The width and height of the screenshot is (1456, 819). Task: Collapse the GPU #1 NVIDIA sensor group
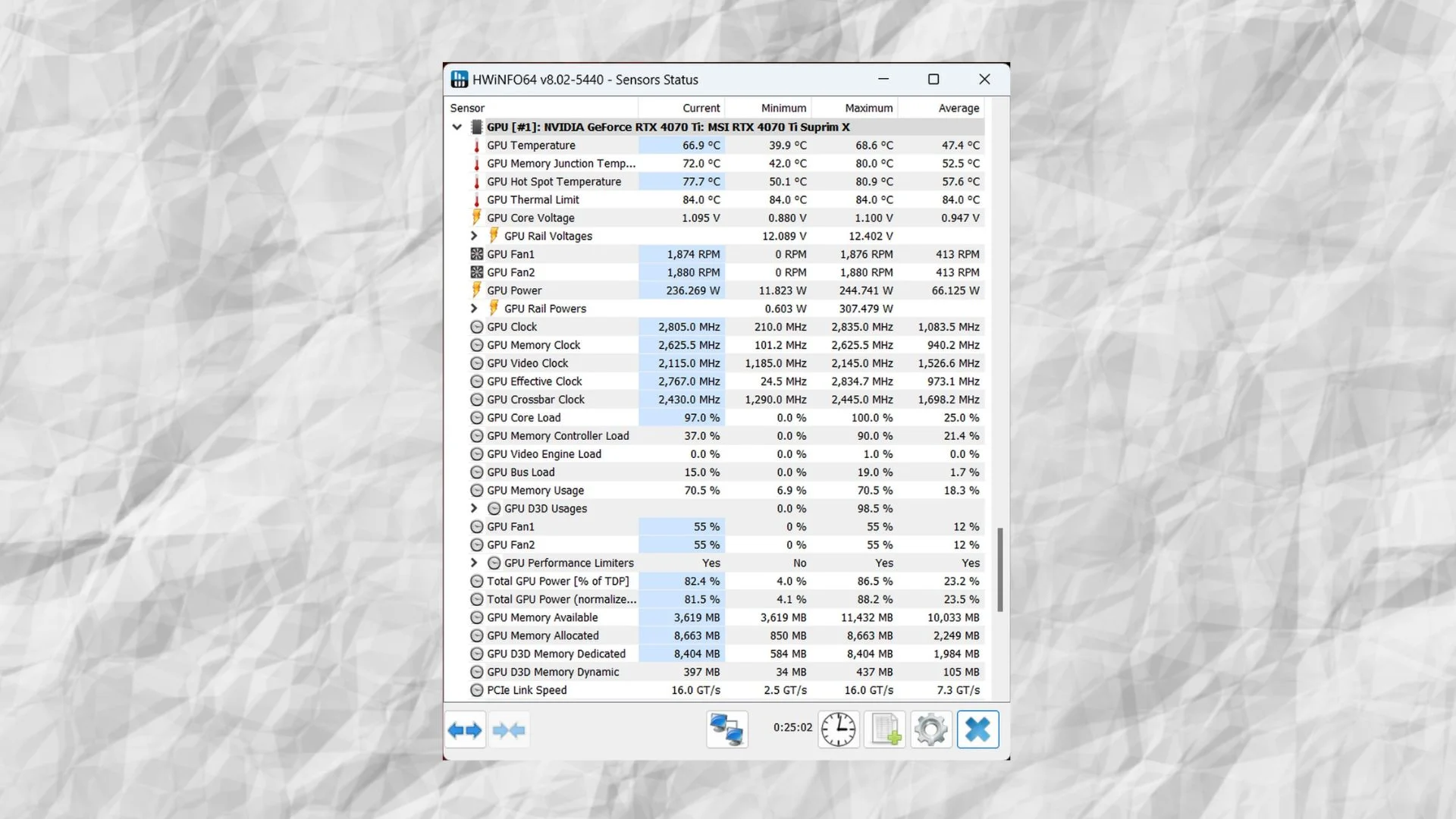pos(456,127)
